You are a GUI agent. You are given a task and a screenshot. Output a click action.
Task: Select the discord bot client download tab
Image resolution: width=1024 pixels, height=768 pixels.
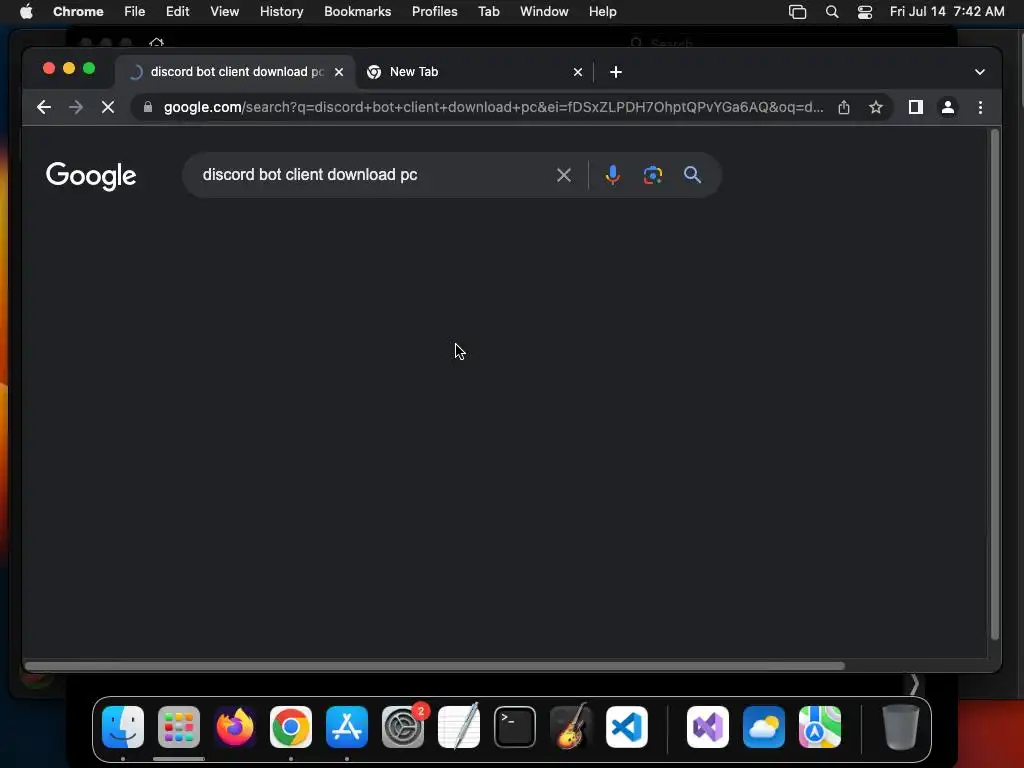tap(235, 72)
